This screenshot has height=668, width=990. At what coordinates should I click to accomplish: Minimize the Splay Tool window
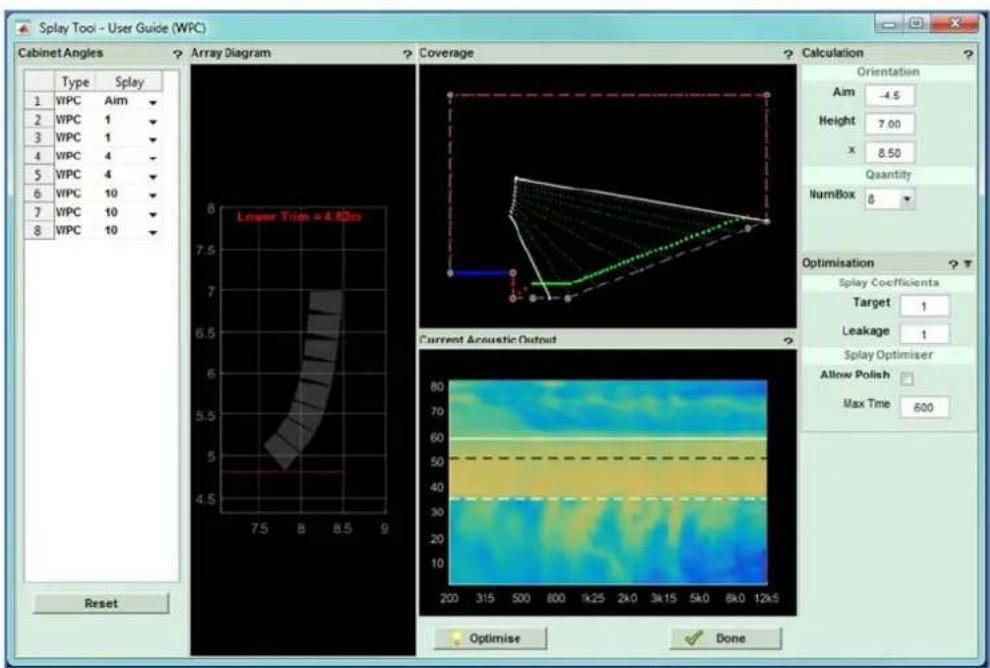[x=890, y=25]
